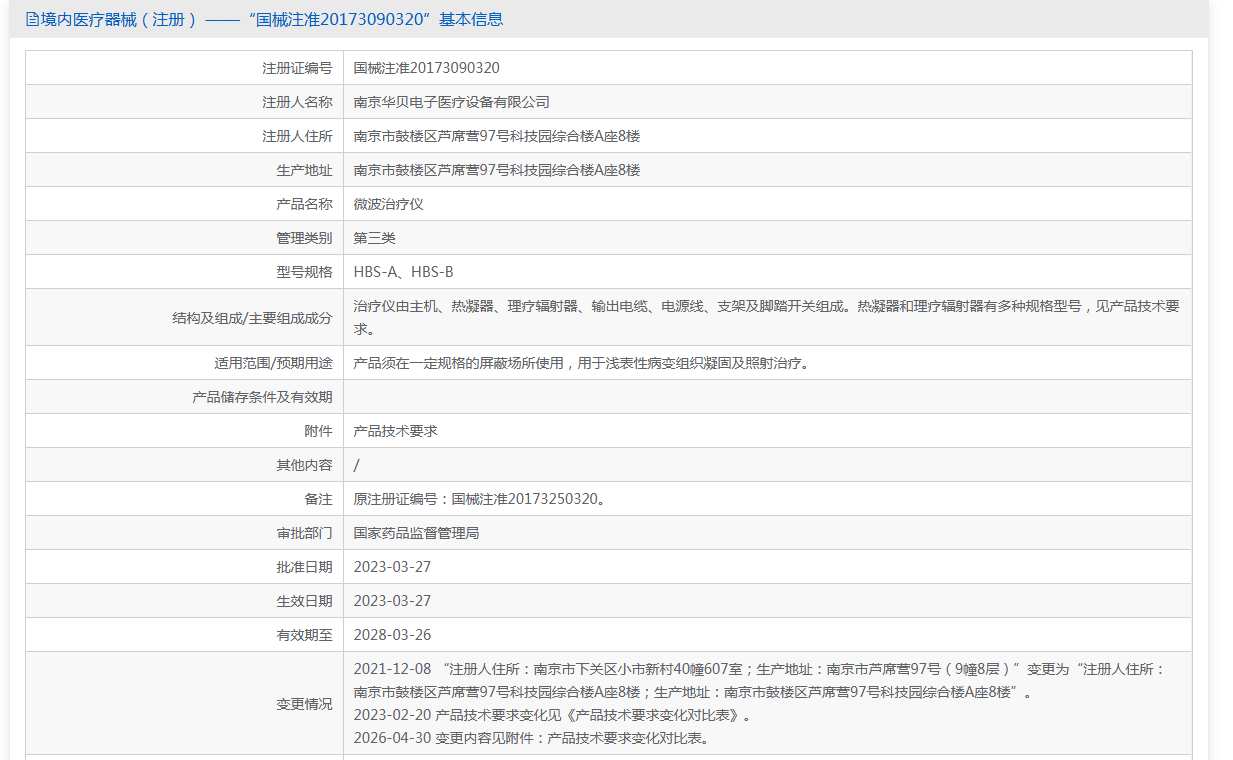This screenshot has height=760, width=1233.
Task: Click remark text 原注册证编号：国械注准20173250320
Action: tap(480, 499)
